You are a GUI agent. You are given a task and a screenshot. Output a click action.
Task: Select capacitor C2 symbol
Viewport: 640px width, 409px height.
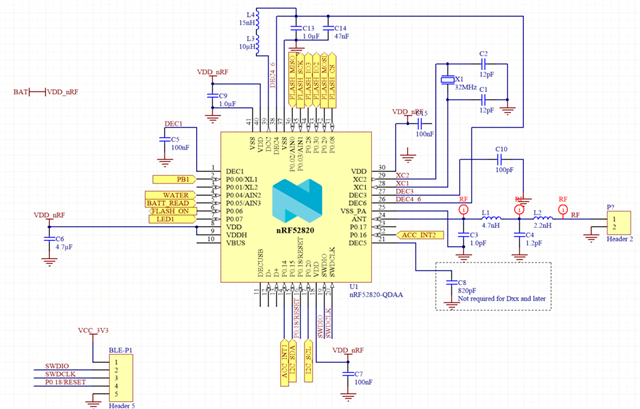coord(484,64)
